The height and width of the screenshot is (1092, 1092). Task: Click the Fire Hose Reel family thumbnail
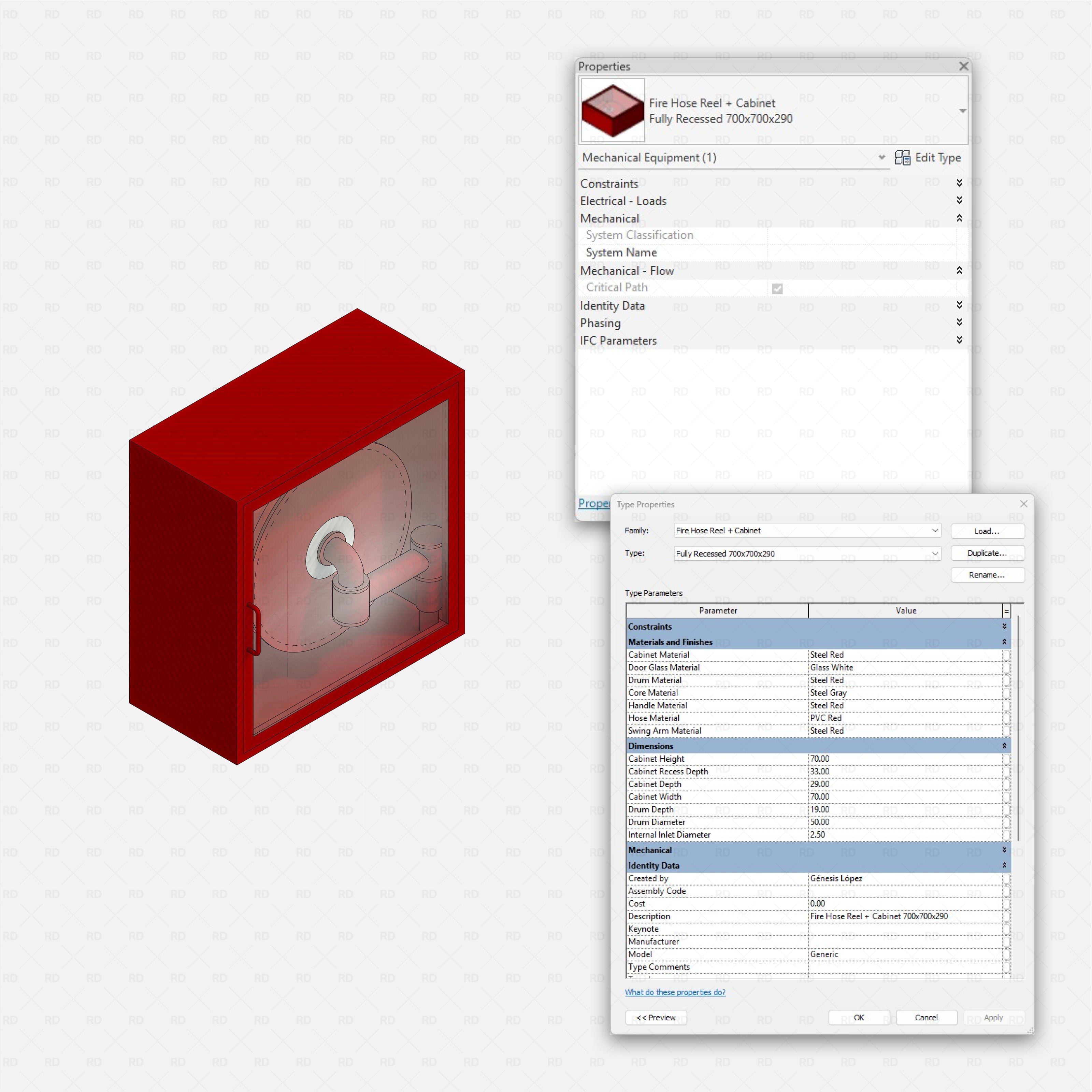(x=613, y=110)
